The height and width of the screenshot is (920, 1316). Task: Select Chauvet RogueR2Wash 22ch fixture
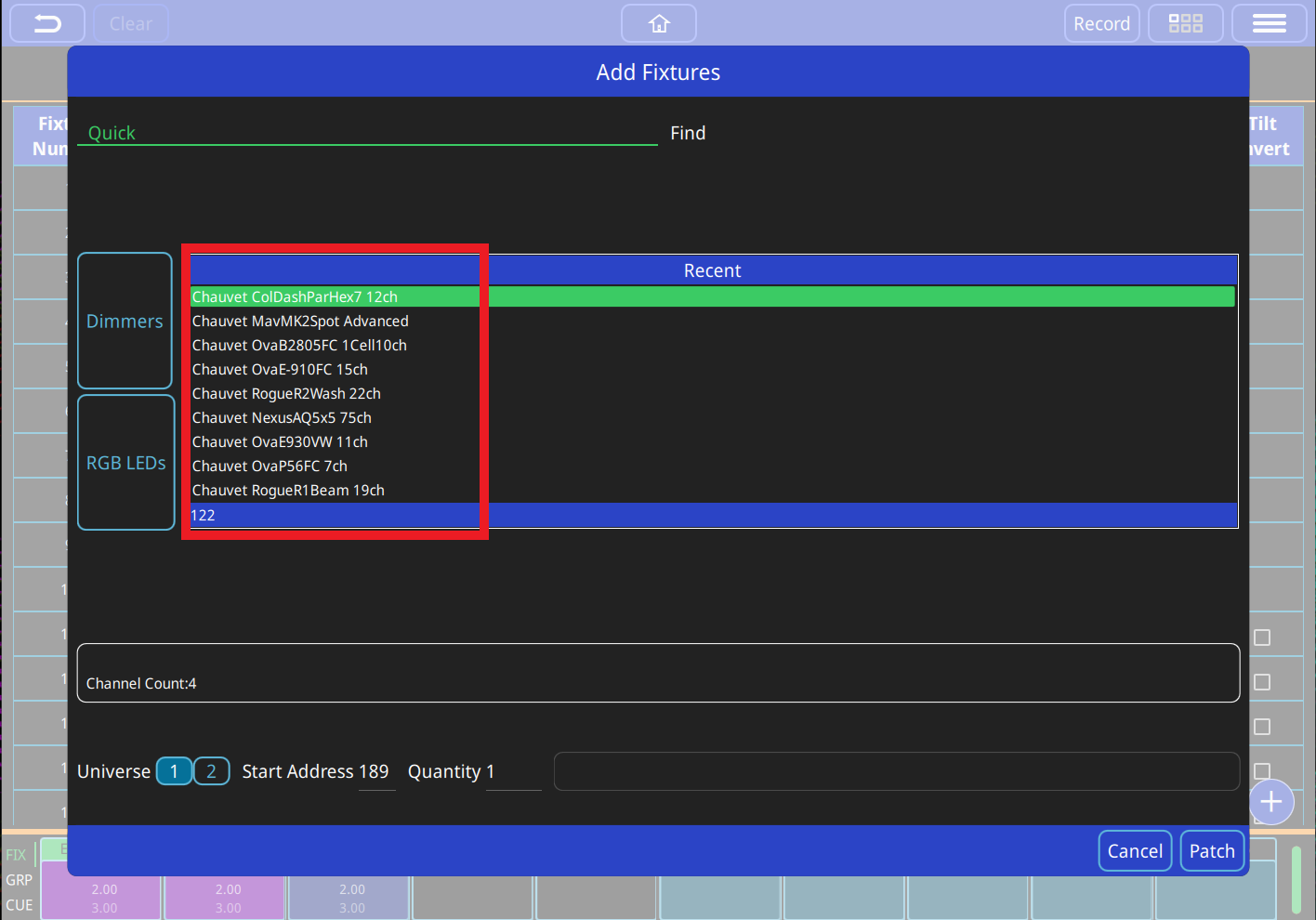coord(286,394)
